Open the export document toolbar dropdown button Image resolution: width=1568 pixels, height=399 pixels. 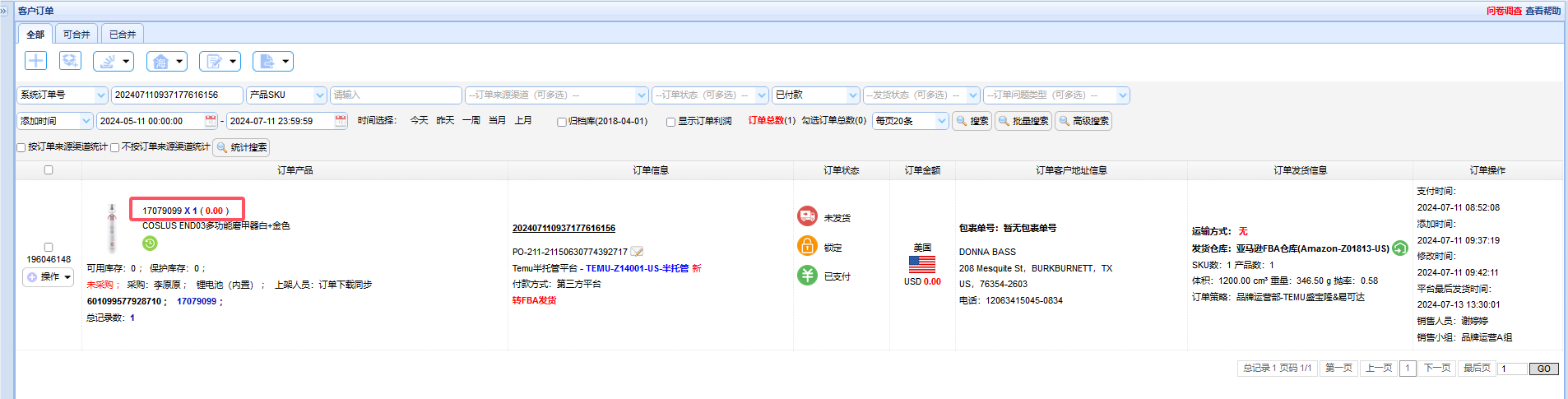(273, 61)
